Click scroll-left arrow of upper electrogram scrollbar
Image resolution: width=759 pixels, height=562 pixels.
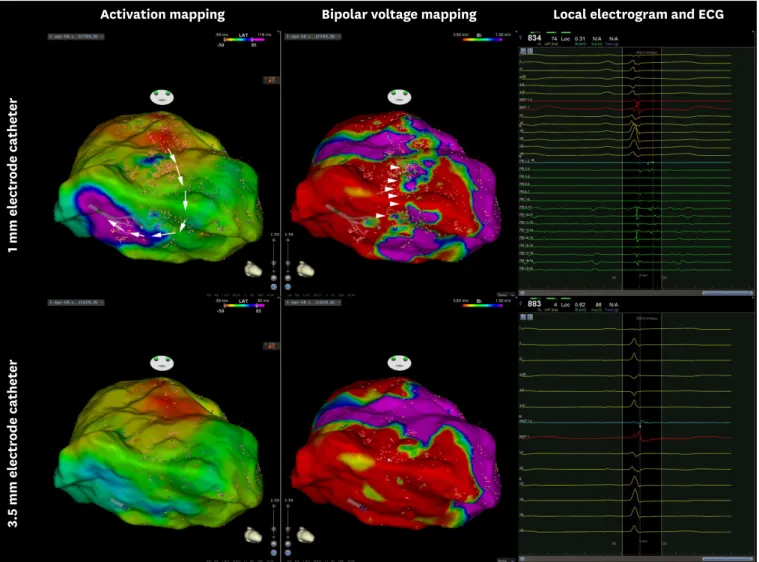click(x=522, y=293)
